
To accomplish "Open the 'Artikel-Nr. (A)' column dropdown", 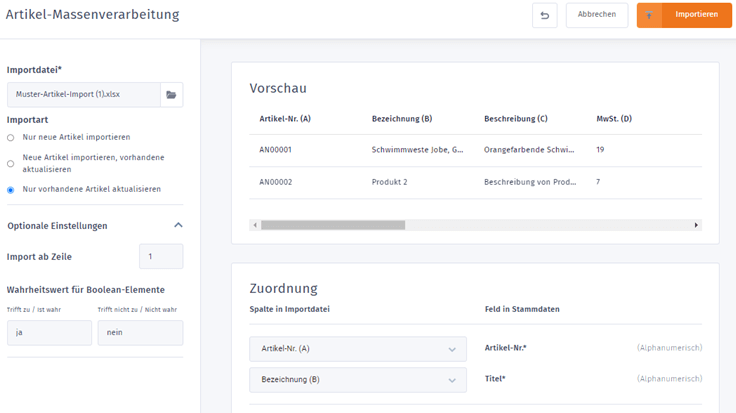I will 358,349.
